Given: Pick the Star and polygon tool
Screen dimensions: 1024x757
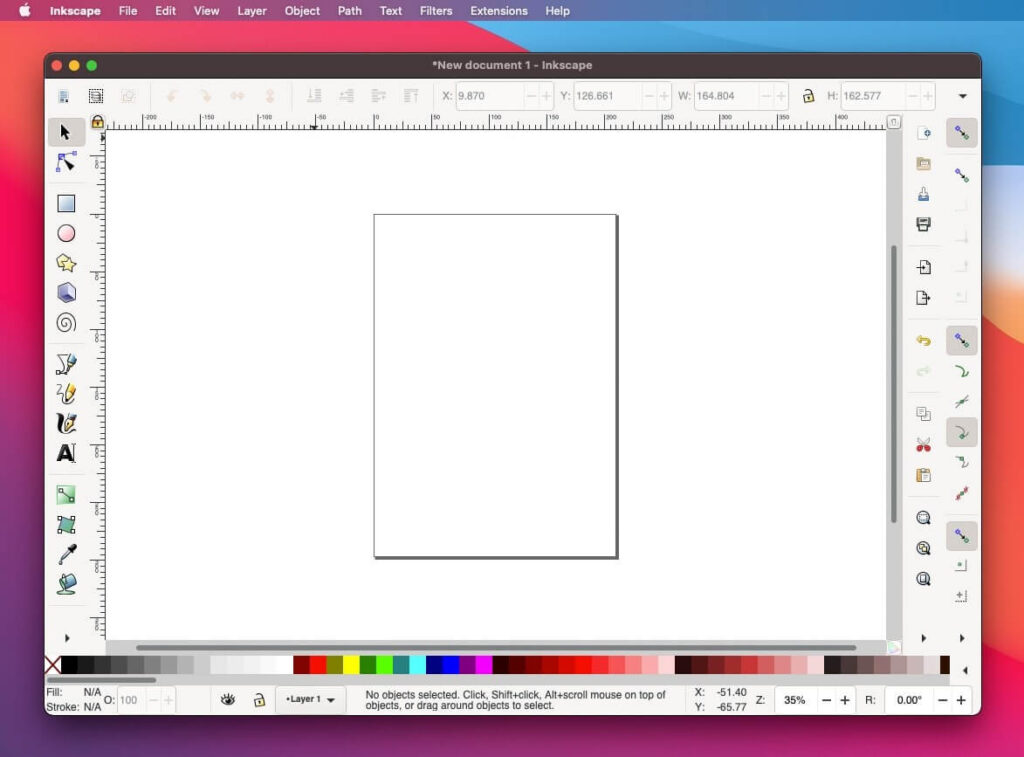Looking at the screenshot, I should point(66,263).
